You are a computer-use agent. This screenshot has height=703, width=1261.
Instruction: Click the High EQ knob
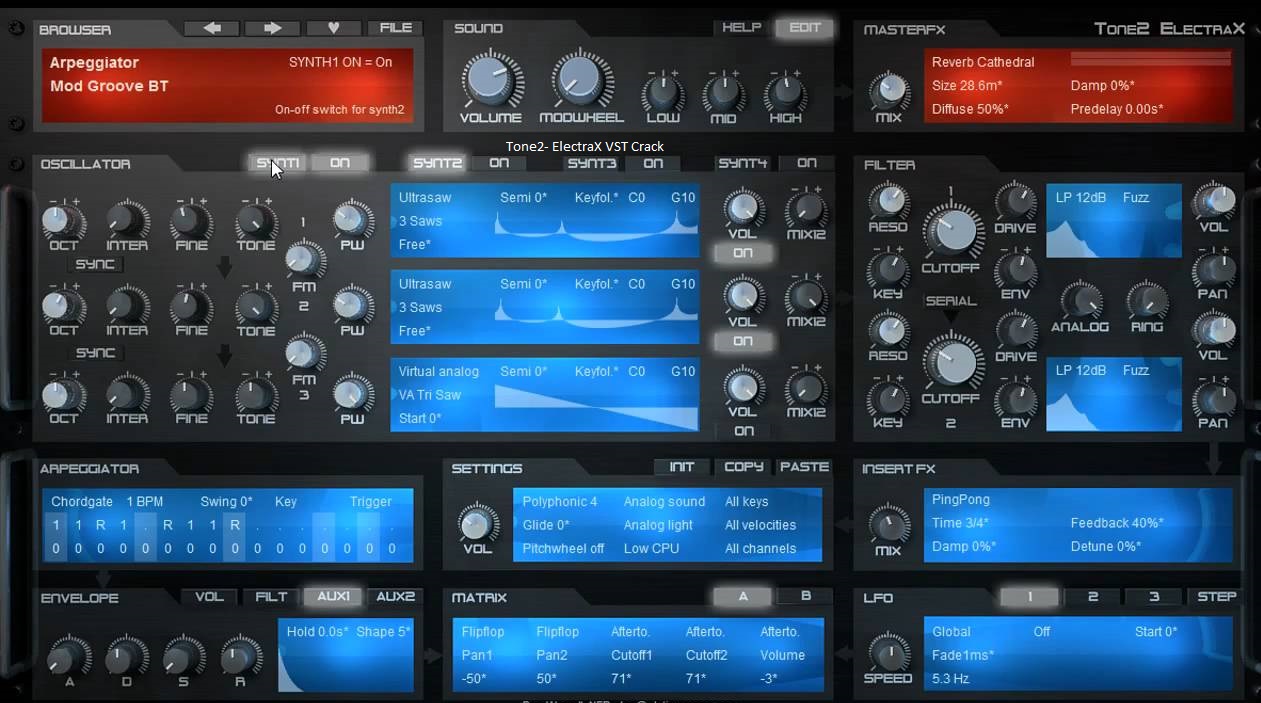[785, 93]
